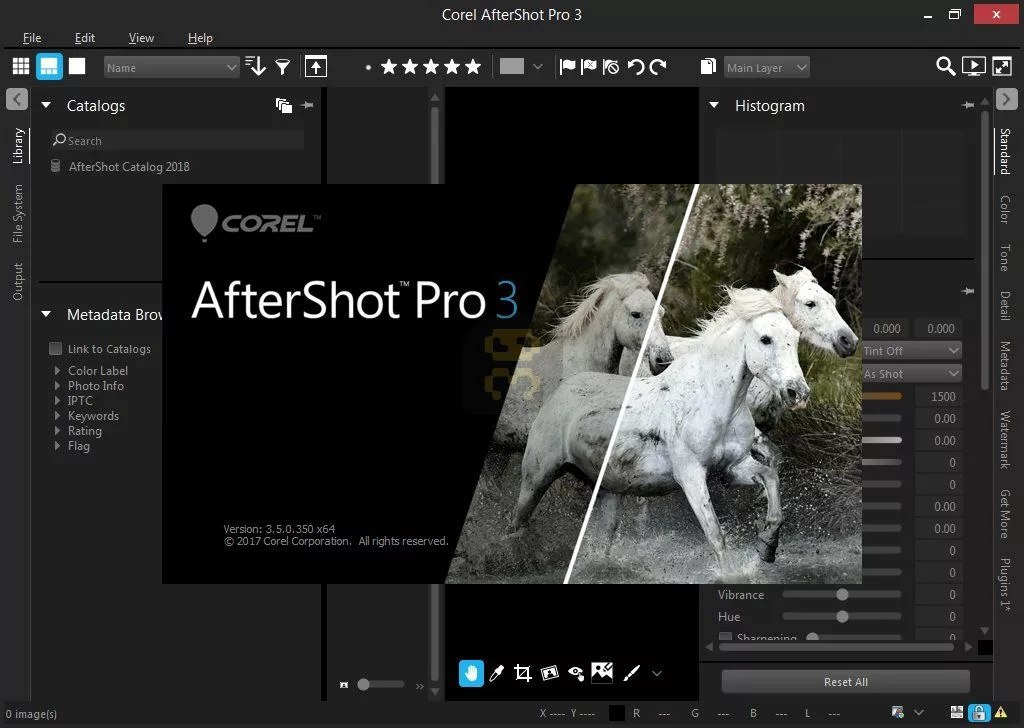Click the warning triangle in status bar
The width and height of the screenshot is (1024, 728).
pyautogui.click(x=1000, y=712)
